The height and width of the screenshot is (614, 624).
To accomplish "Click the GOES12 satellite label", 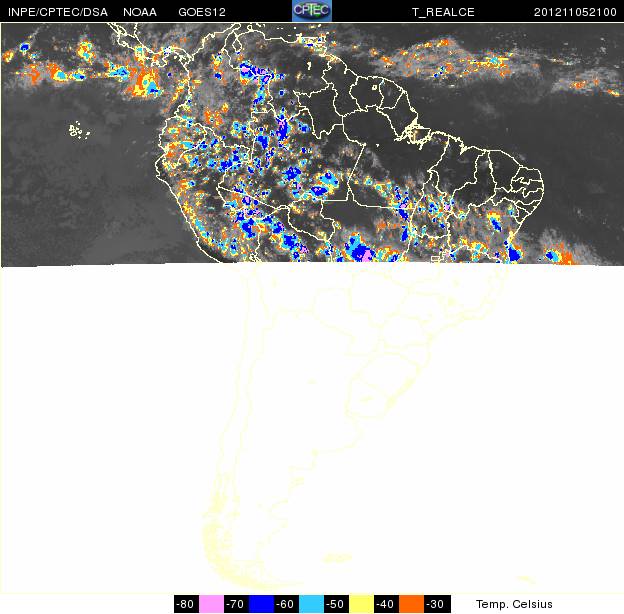I will (202, 12).
